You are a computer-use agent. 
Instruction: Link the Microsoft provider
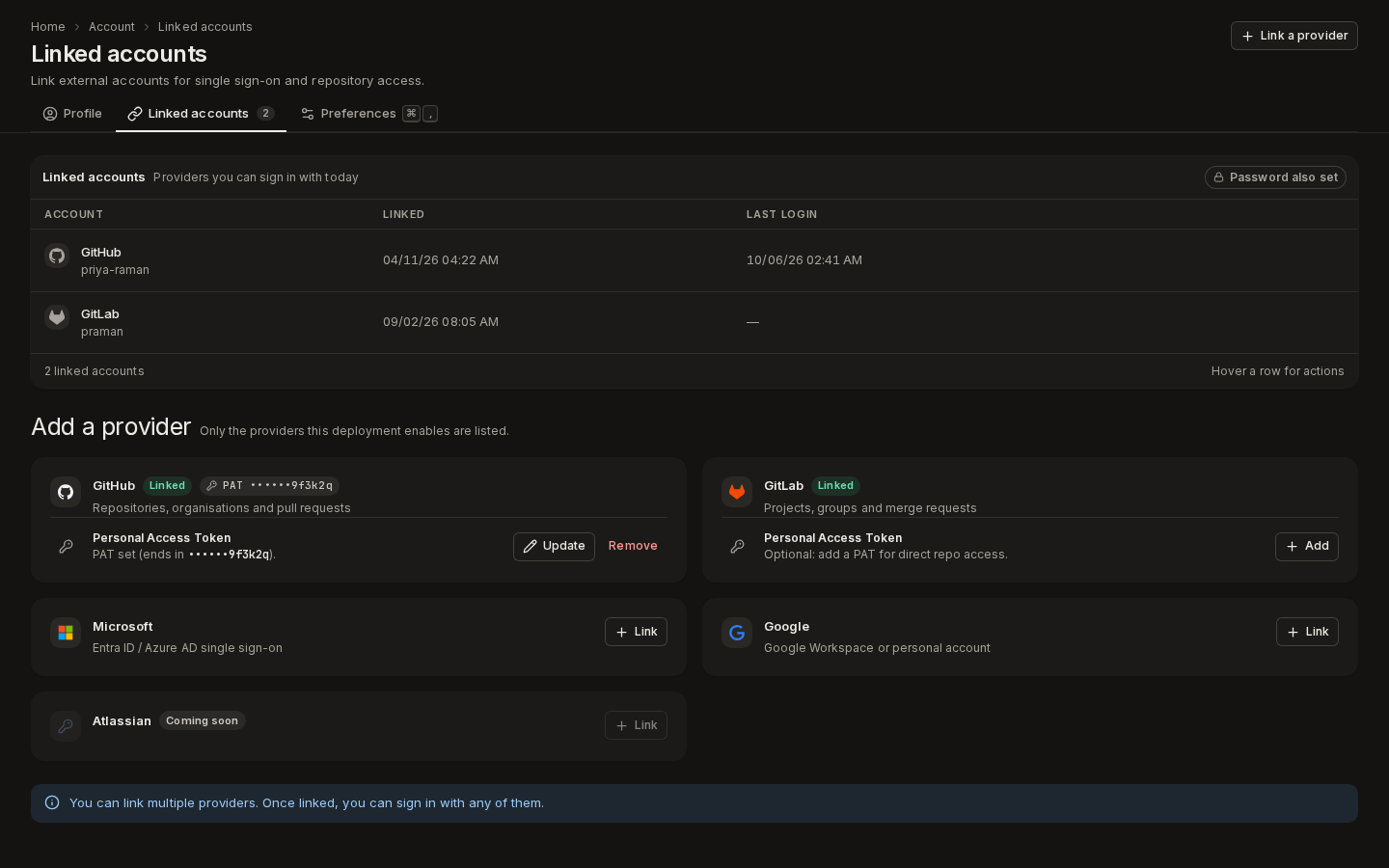[636, 632]
